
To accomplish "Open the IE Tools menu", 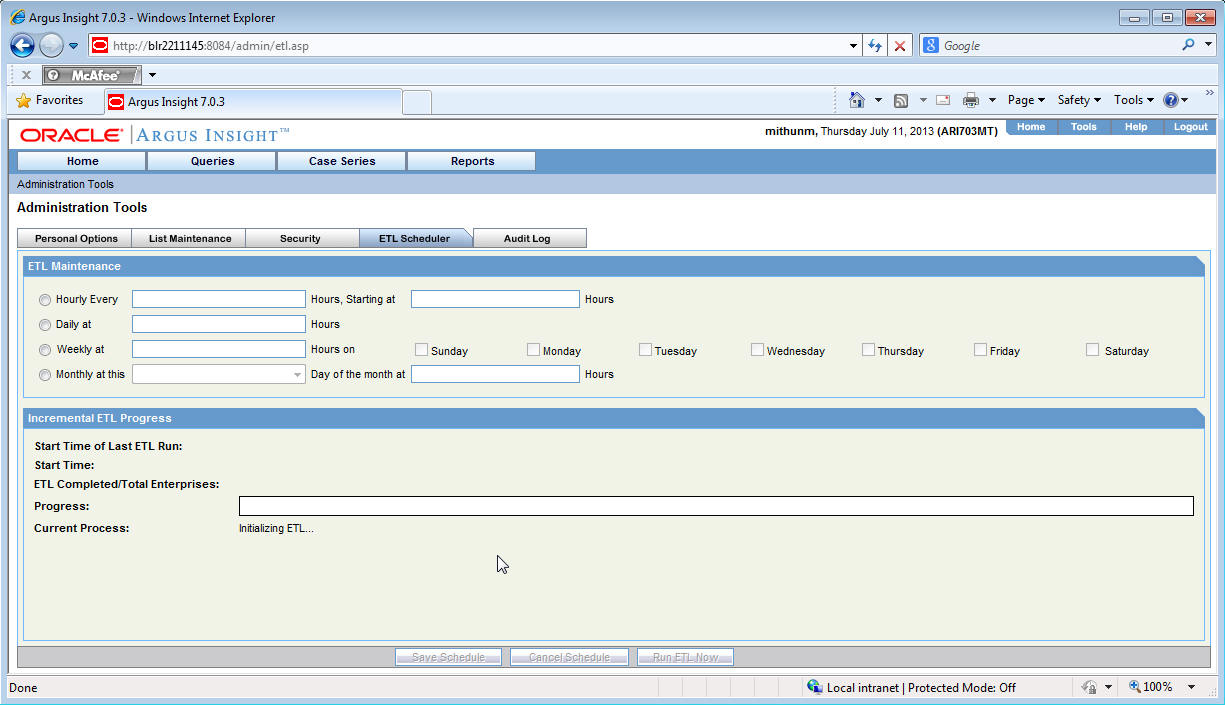I will 1134,100.
